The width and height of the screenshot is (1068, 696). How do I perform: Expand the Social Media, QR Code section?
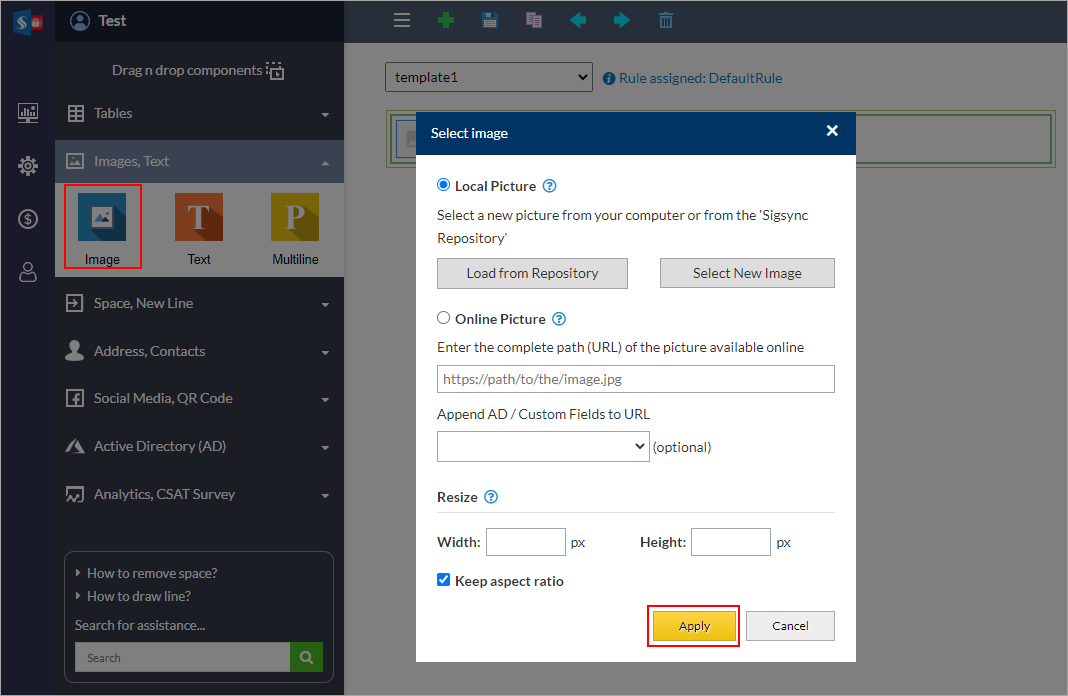(199, 398)
